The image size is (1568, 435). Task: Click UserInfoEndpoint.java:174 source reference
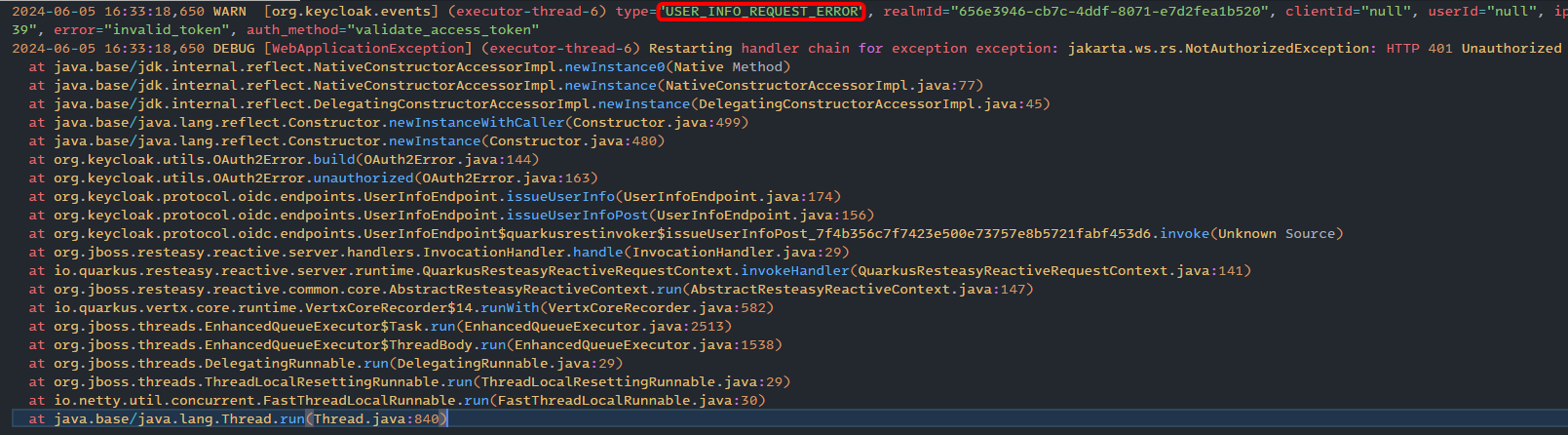(728, 197)
